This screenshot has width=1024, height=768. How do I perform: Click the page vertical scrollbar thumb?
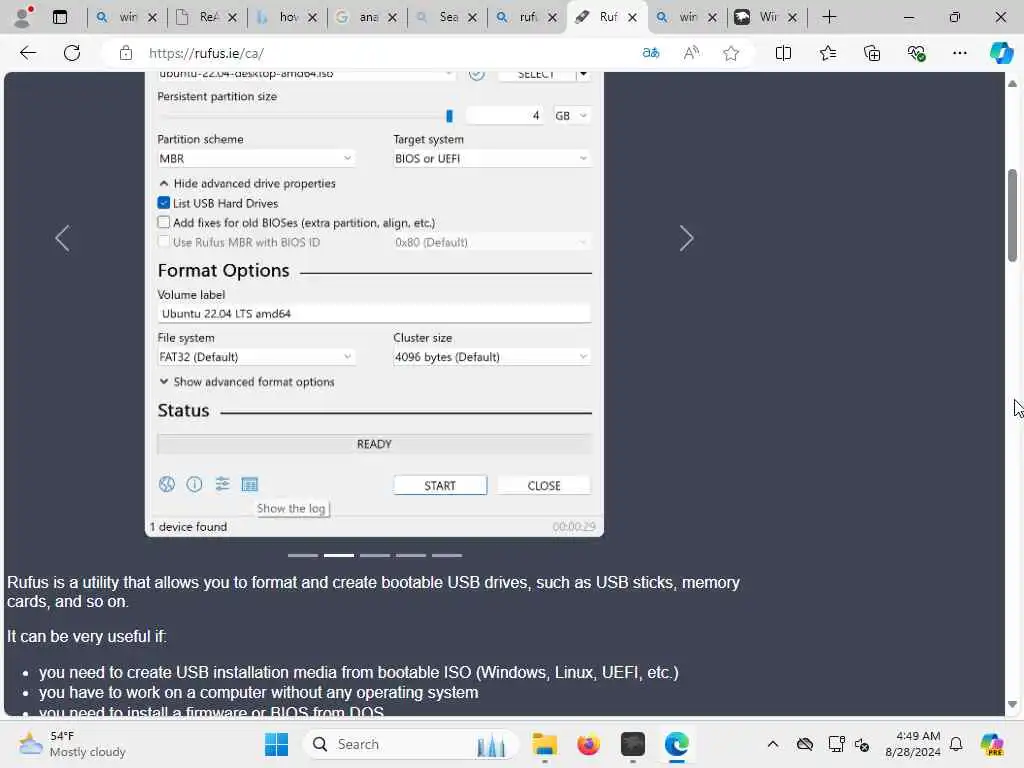(x=1012, y=216)
